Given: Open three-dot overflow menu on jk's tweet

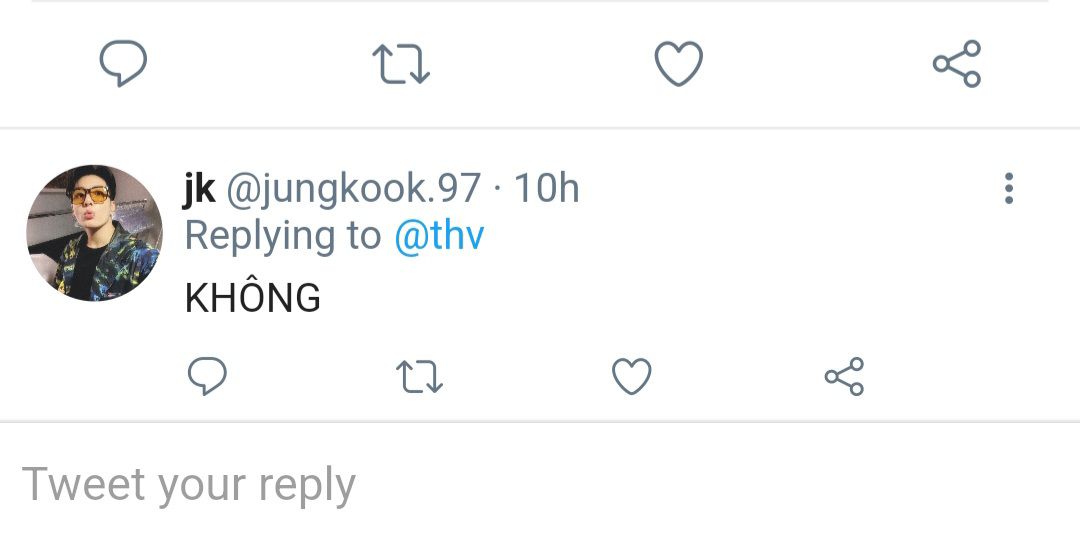Looking at the screenshot, I should tap(1009, 188).
